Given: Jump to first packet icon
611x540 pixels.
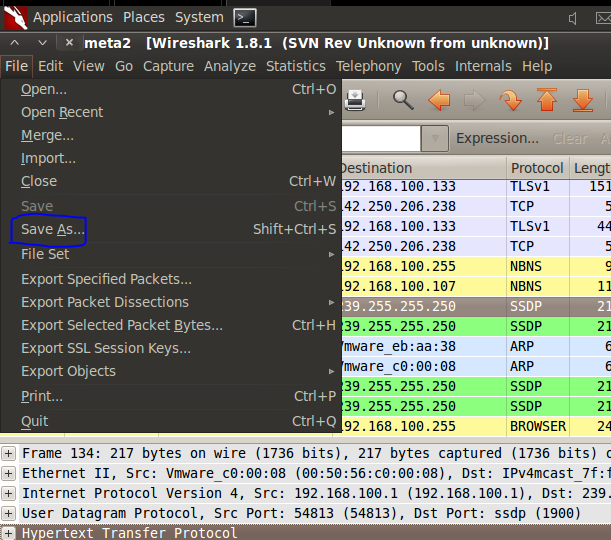Looking at the screenshot, I should (547, 100).
